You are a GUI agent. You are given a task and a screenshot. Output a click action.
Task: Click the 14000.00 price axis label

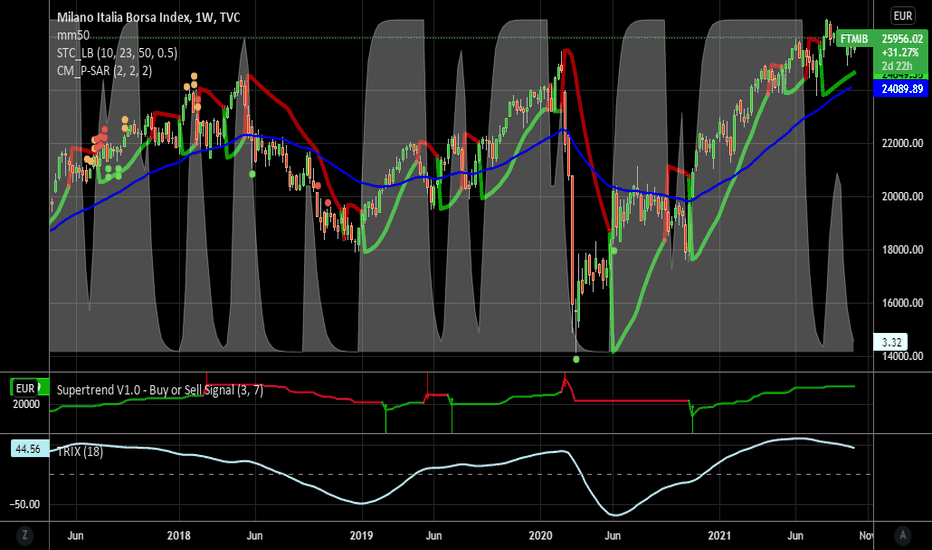[x=902, y=356]
